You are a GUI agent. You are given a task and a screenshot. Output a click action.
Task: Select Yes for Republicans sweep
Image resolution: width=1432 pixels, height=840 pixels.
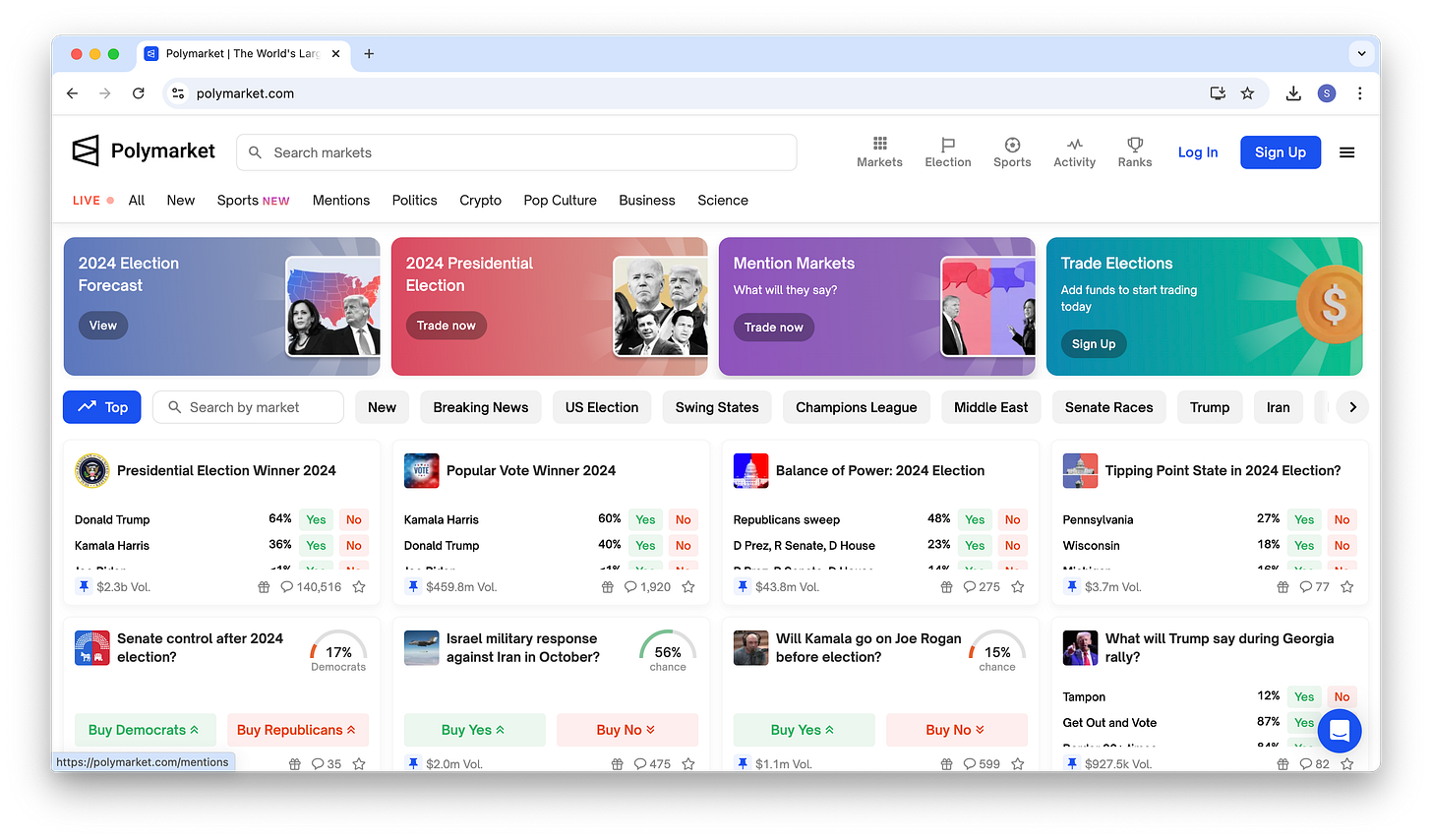pyautogui.click(x=975, y=519)
